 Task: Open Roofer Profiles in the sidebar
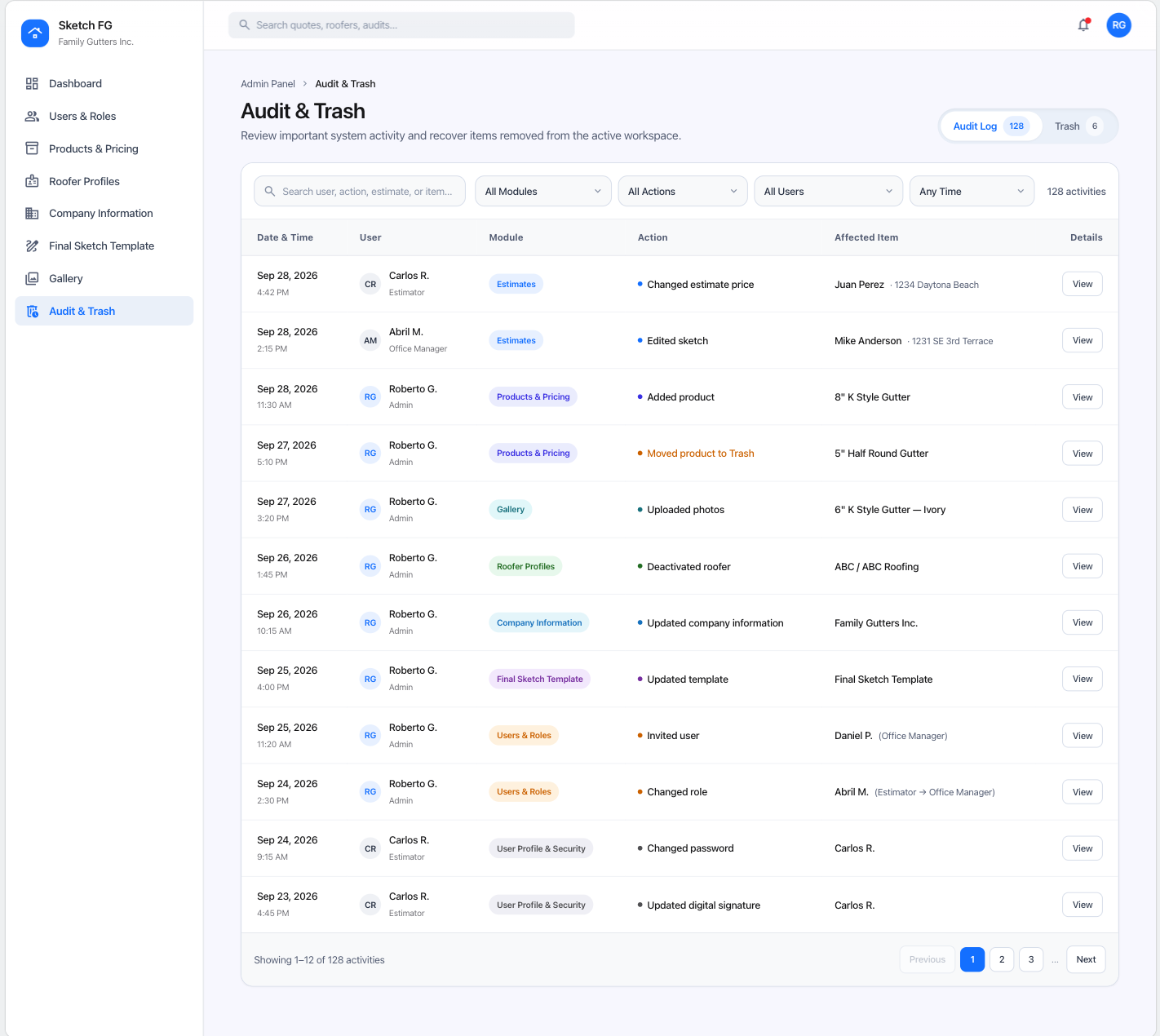pos(104,181)
